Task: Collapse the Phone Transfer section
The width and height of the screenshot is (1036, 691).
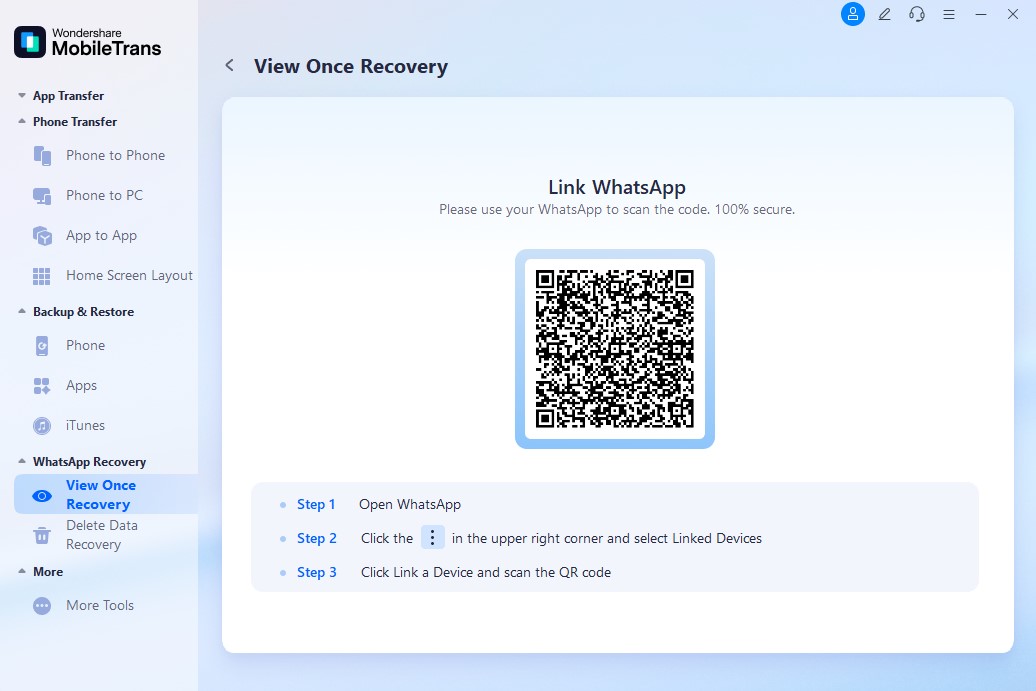Action: 22,122
